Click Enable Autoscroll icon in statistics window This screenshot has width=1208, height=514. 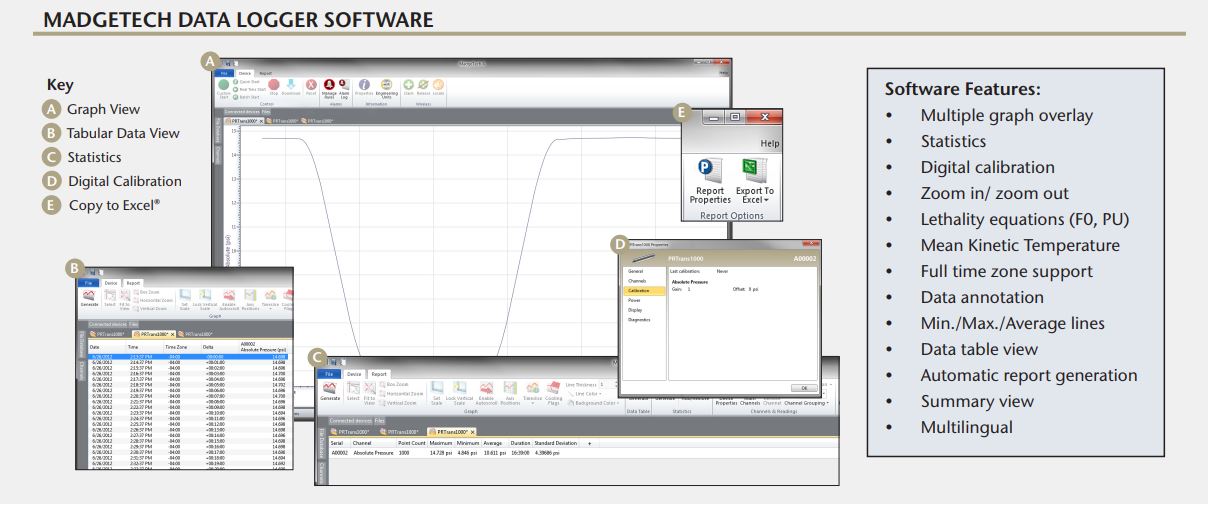[486, 388]
